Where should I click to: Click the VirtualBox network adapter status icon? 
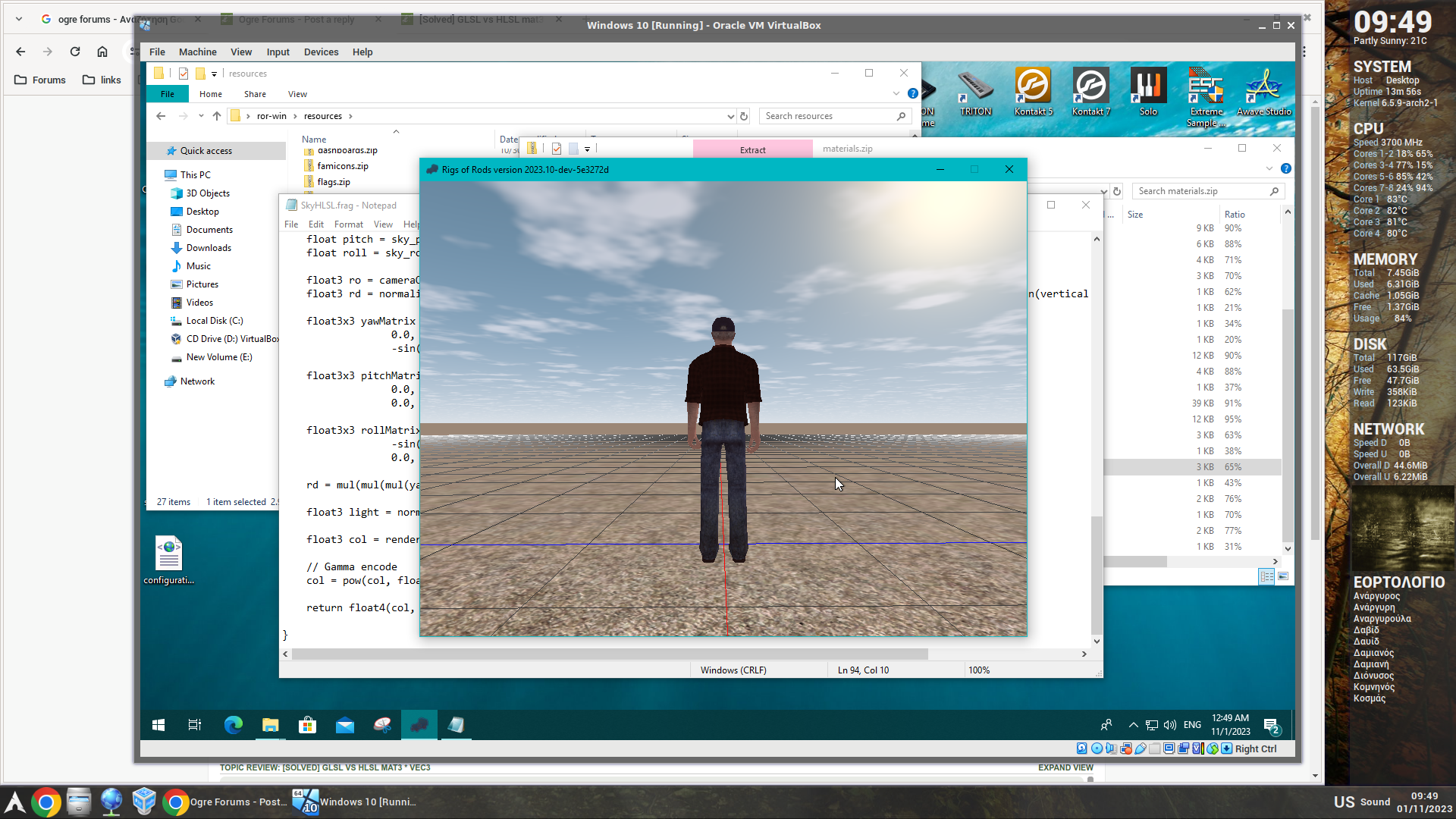tap(1126, 748)
